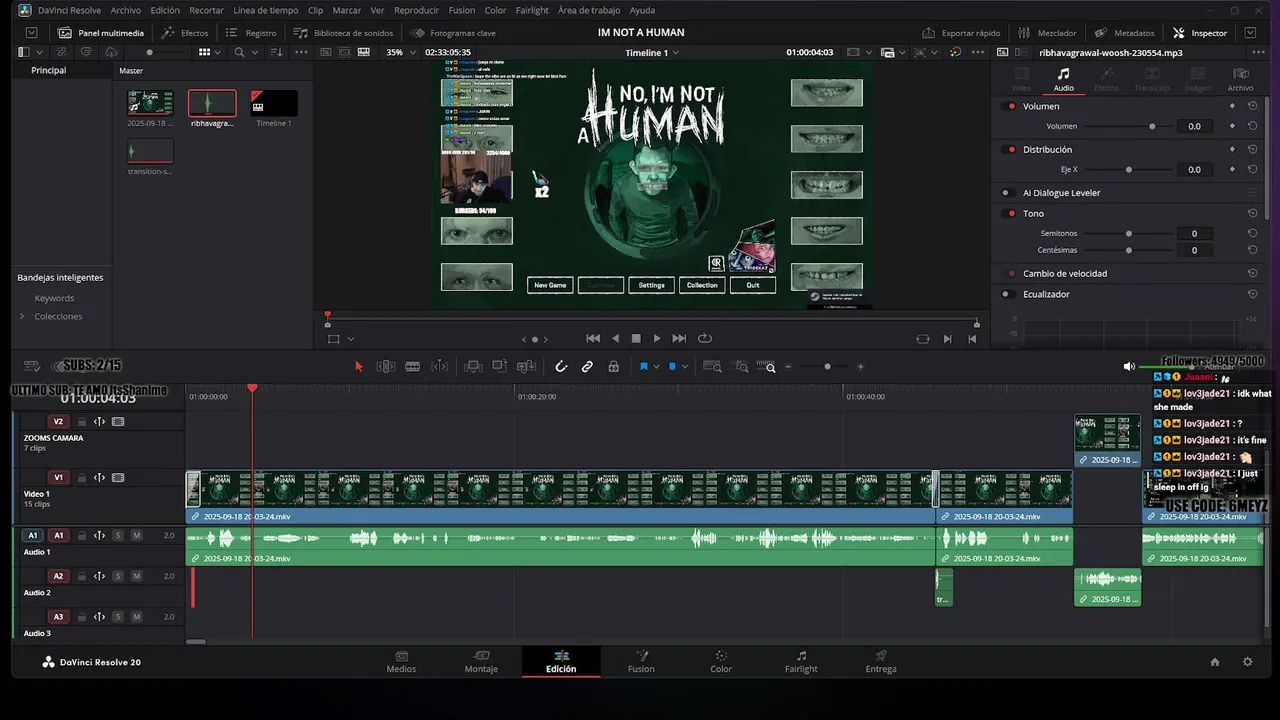Viewport: 1280px width, 720px height.
Task: Open Timeline 1 name dropdown
Action: coord(652,52)
